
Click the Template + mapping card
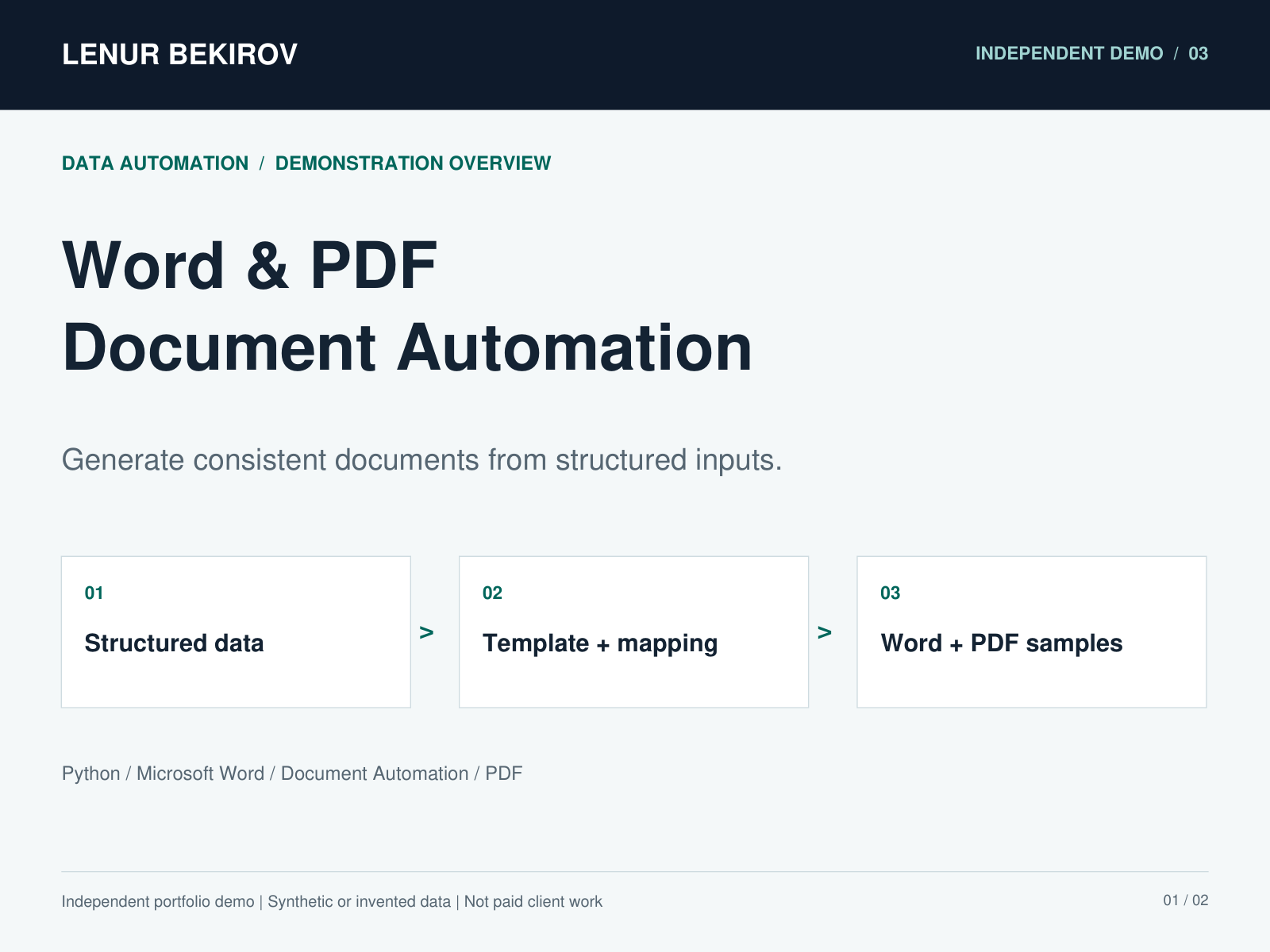pyautogui.click(x=633, y=631)
